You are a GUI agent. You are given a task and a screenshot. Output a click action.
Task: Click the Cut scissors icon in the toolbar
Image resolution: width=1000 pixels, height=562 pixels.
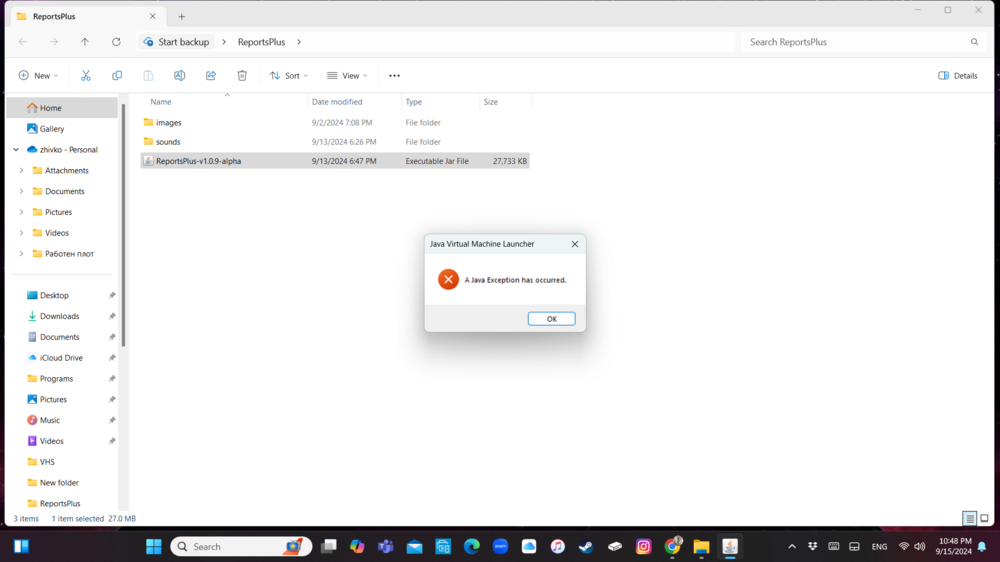[85, 75]
